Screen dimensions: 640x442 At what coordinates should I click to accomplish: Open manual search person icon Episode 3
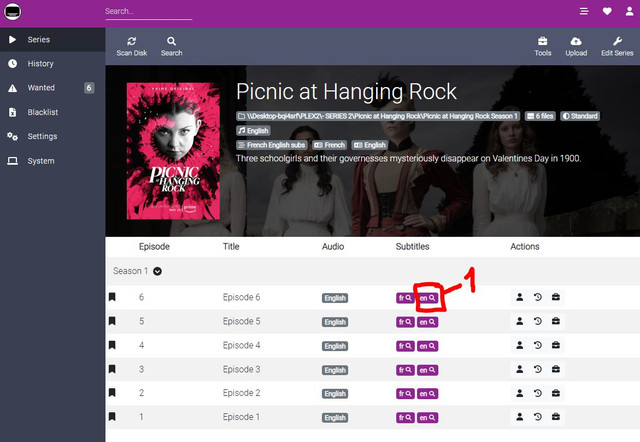(520, 369)
